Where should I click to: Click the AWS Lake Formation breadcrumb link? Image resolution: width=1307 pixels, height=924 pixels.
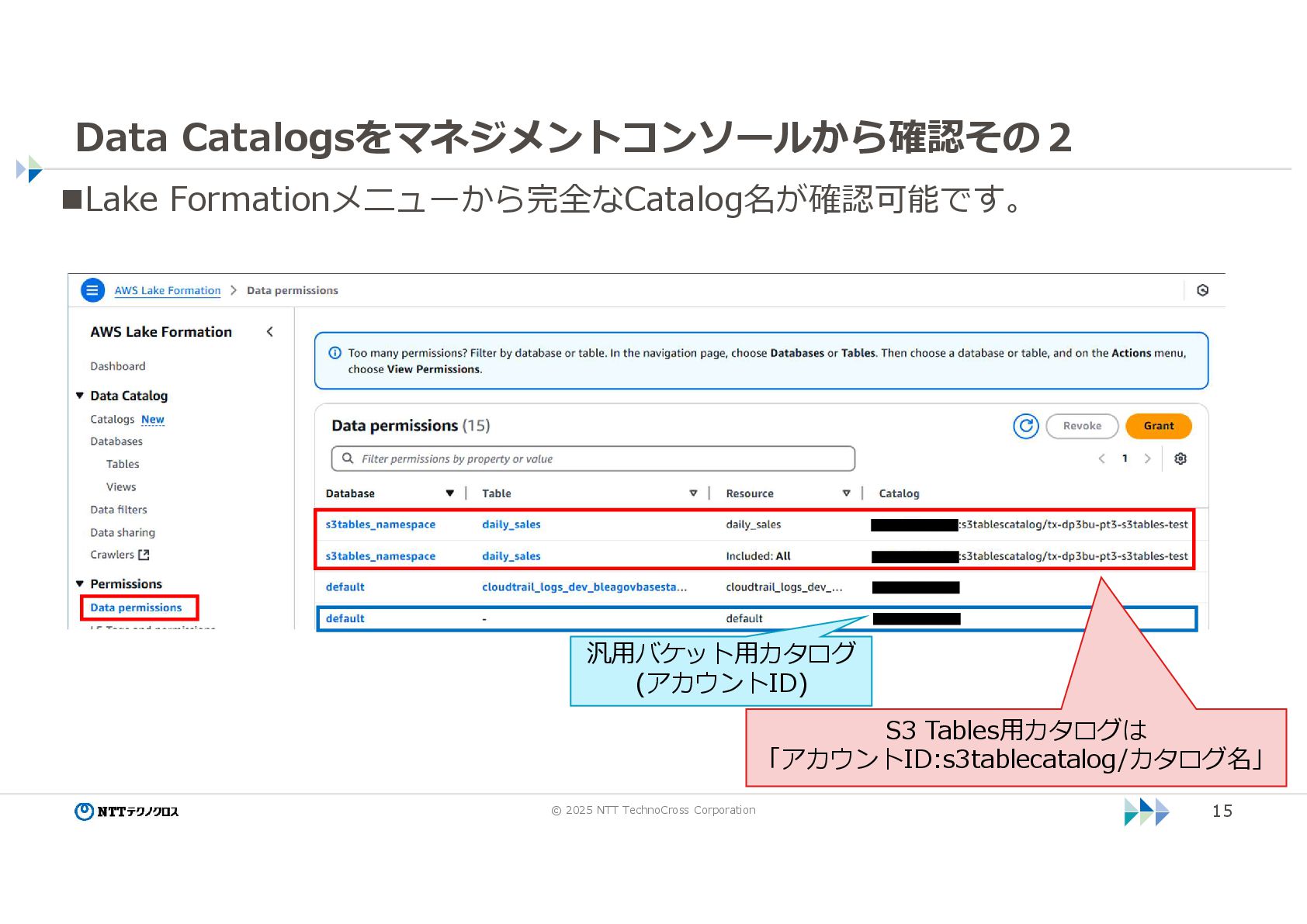pyautogui.click(x=168, y=290)
